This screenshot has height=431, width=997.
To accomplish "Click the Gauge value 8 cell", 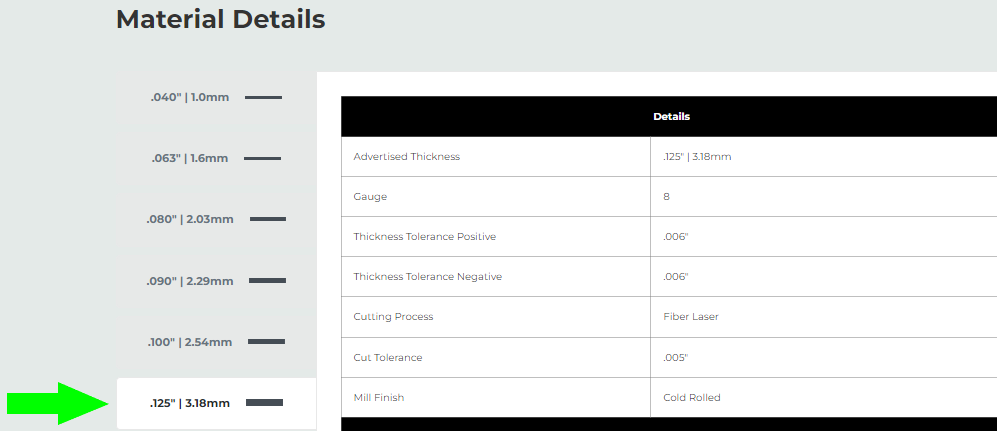I will point(666,197).
